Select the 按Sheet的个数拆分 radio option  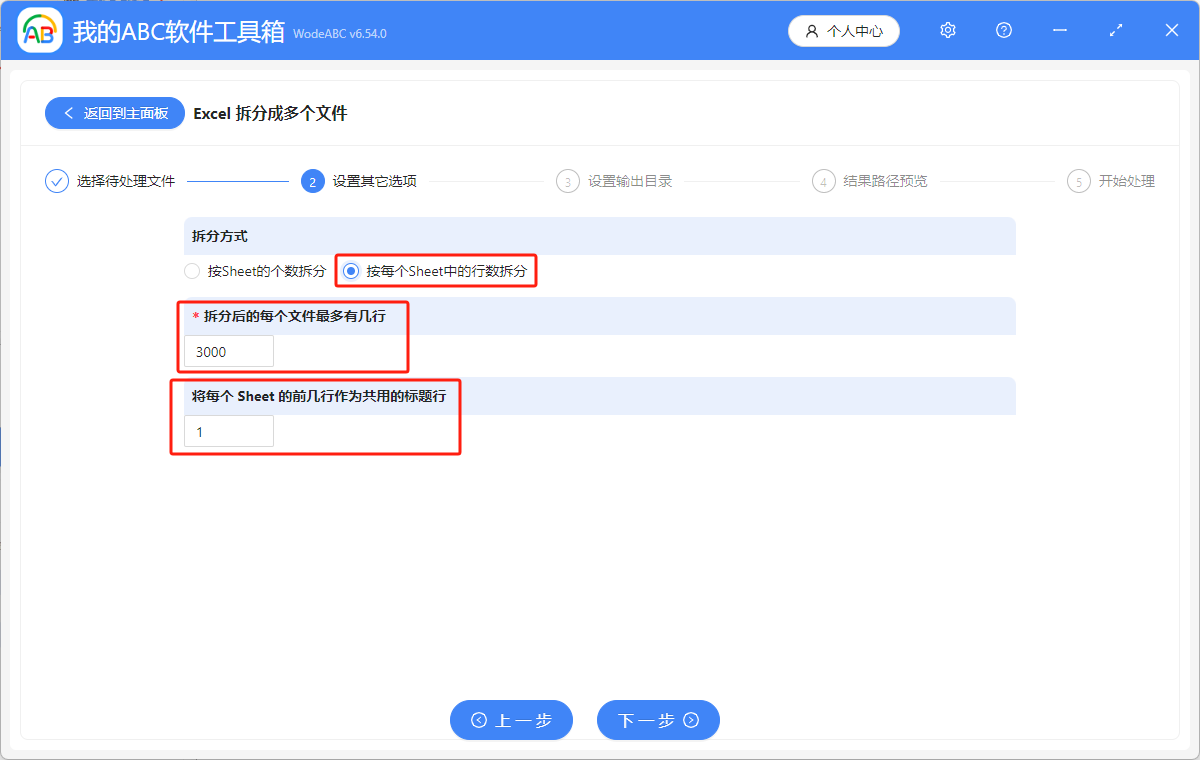coord(191,271)
